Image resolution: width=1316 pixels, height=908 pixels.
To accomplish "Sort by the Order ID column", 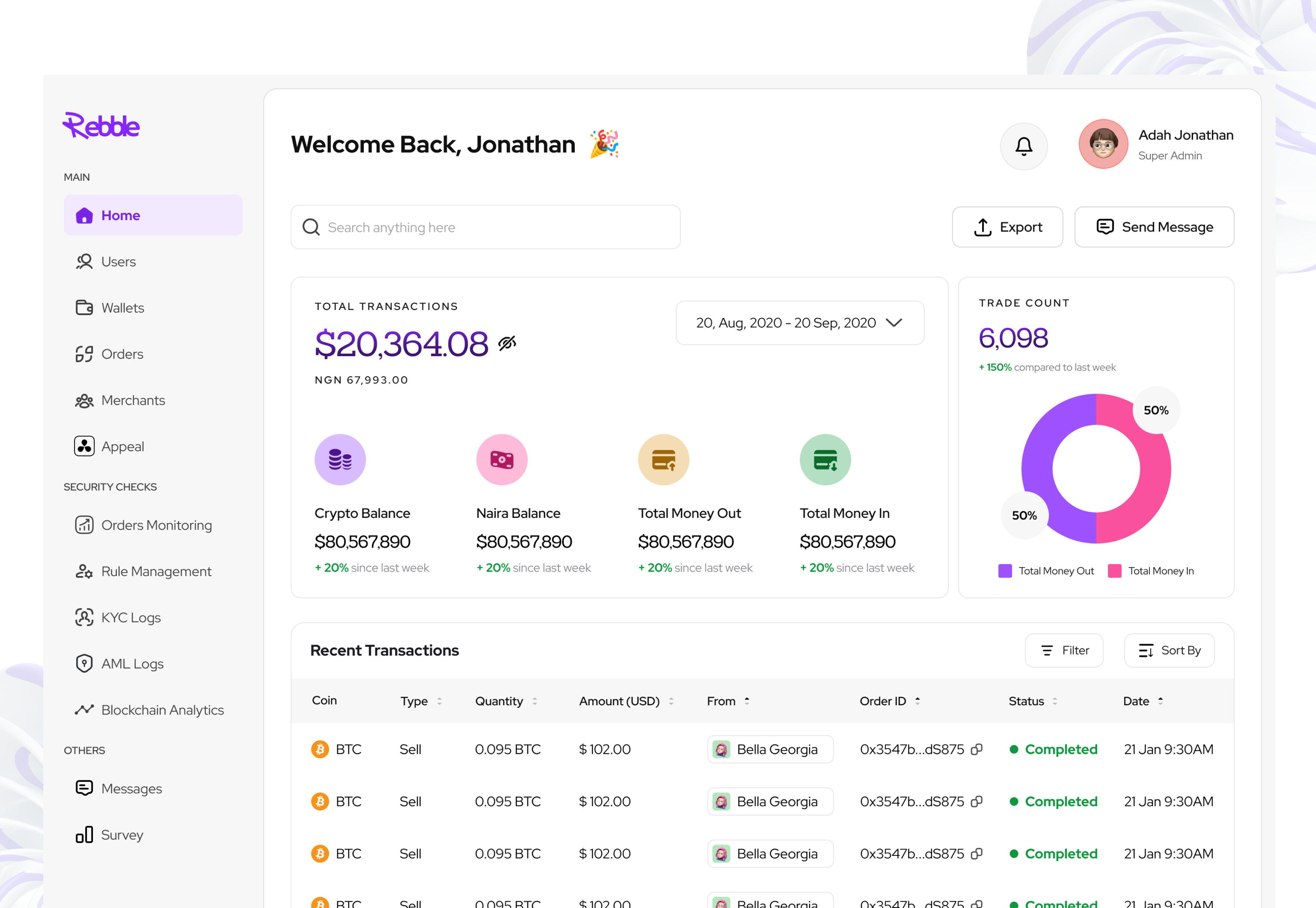I will (x=918, y=702).
